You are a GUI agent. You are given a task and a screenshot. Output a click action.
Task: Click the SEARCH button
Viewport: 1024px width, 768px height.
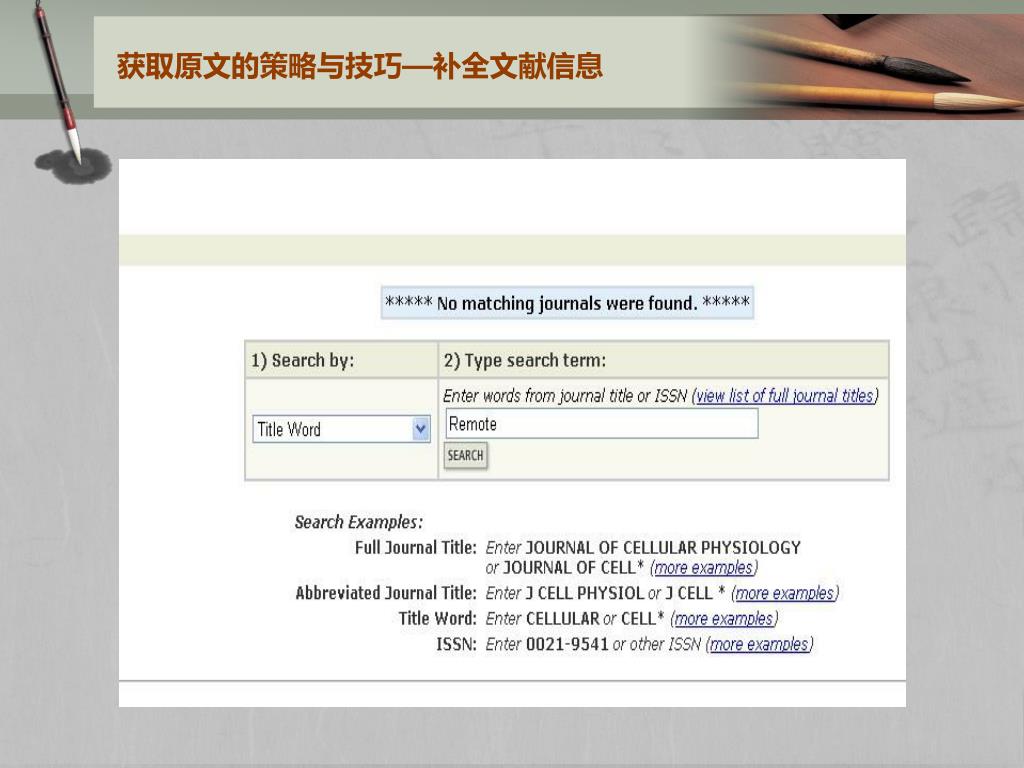point(466,455)
